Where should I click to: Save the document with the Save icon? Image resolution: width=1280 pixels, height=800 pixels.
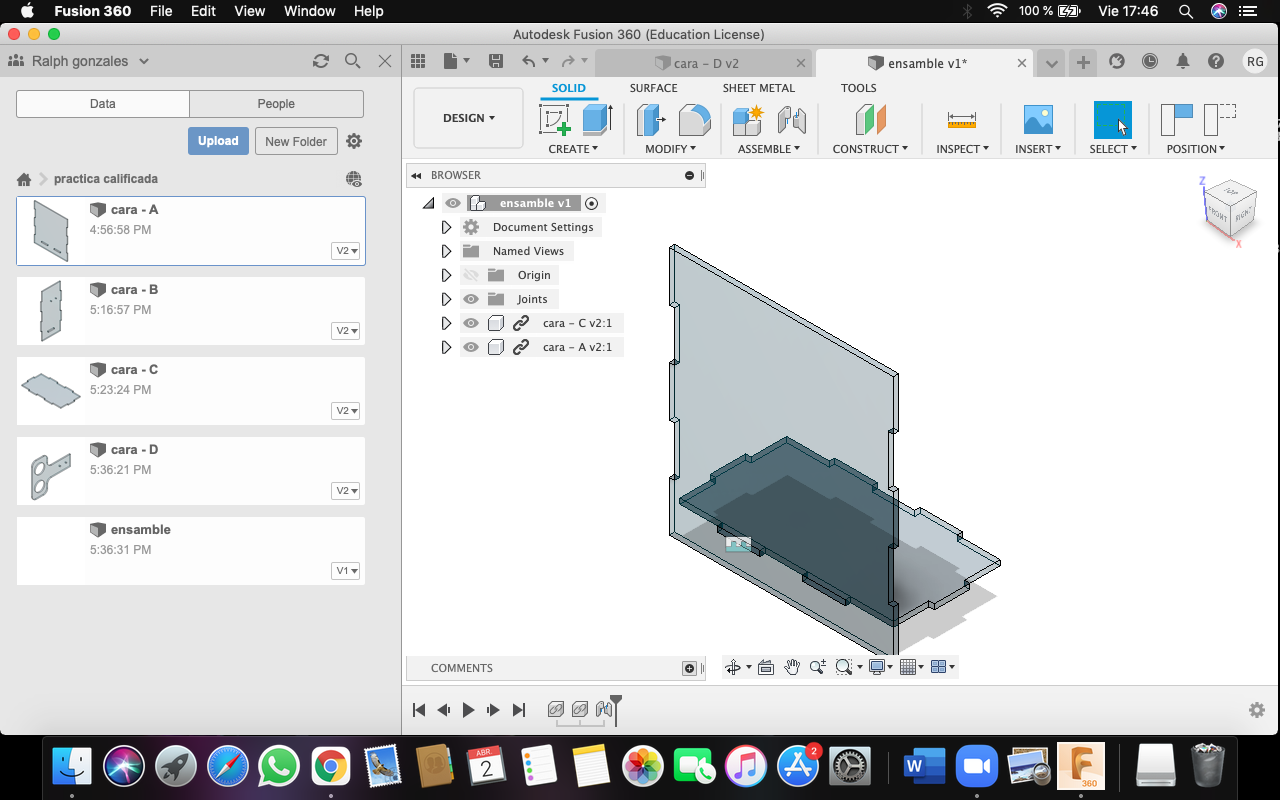496,62
